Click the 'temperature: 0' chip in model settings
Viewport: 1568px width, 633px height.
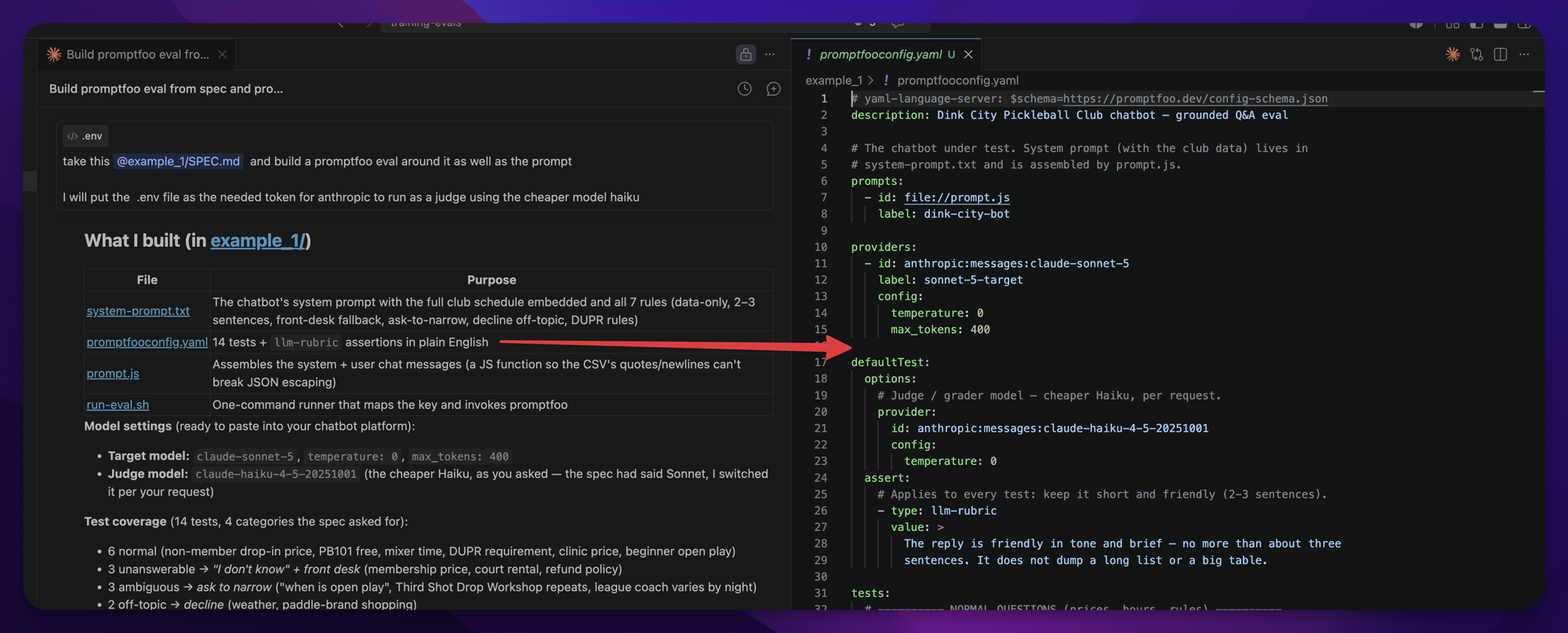(353, 456)
